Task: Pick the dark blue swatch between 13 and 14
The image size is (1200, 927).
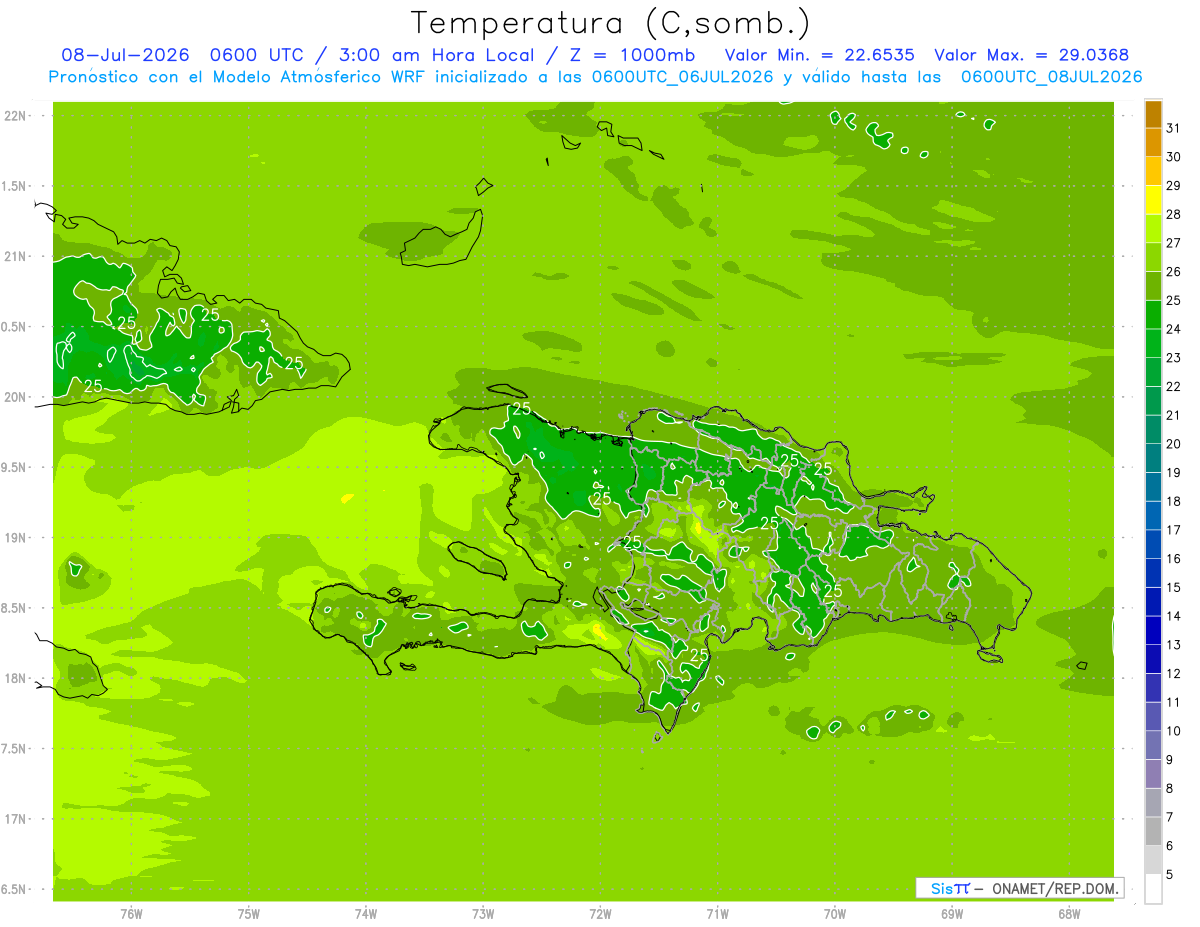Action: [x=1153, y=631]
